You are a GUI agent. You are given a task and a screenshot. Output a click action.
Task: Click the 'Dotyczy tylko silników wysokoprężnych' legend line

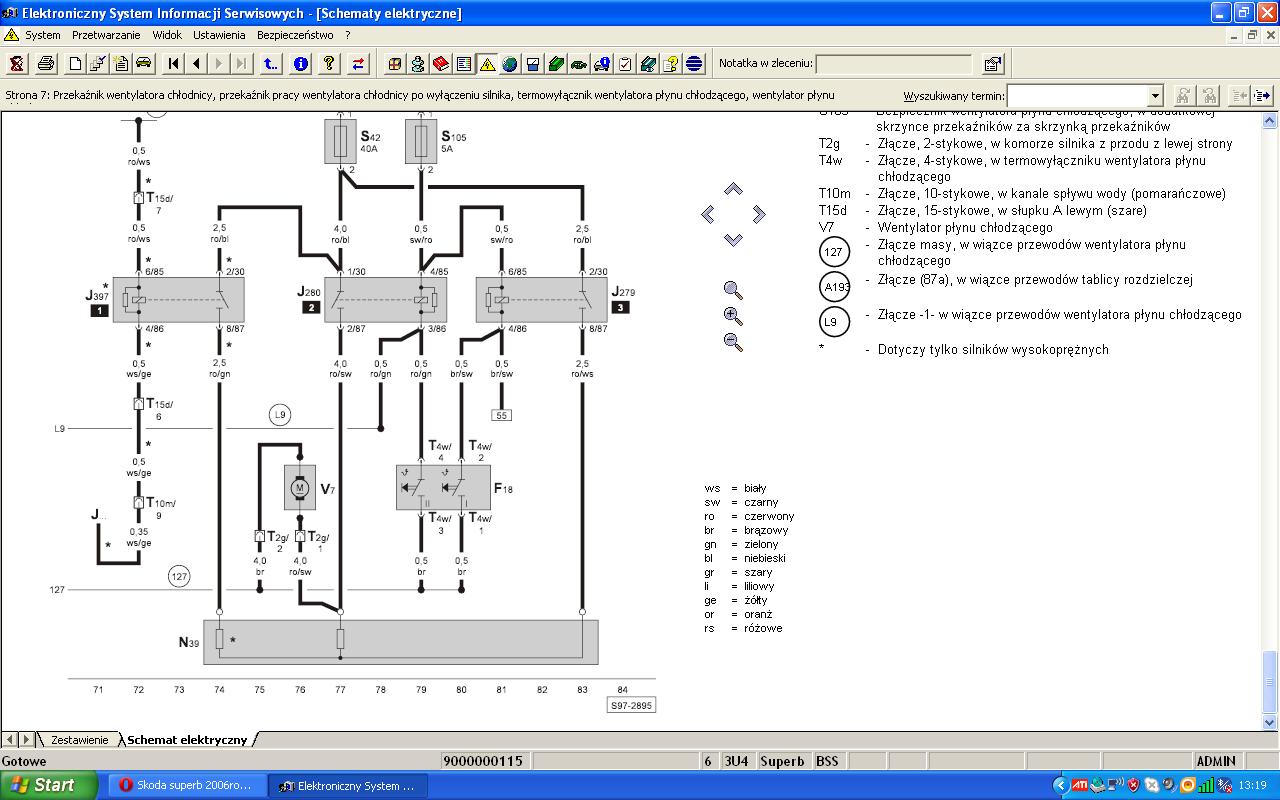[993, 350]
